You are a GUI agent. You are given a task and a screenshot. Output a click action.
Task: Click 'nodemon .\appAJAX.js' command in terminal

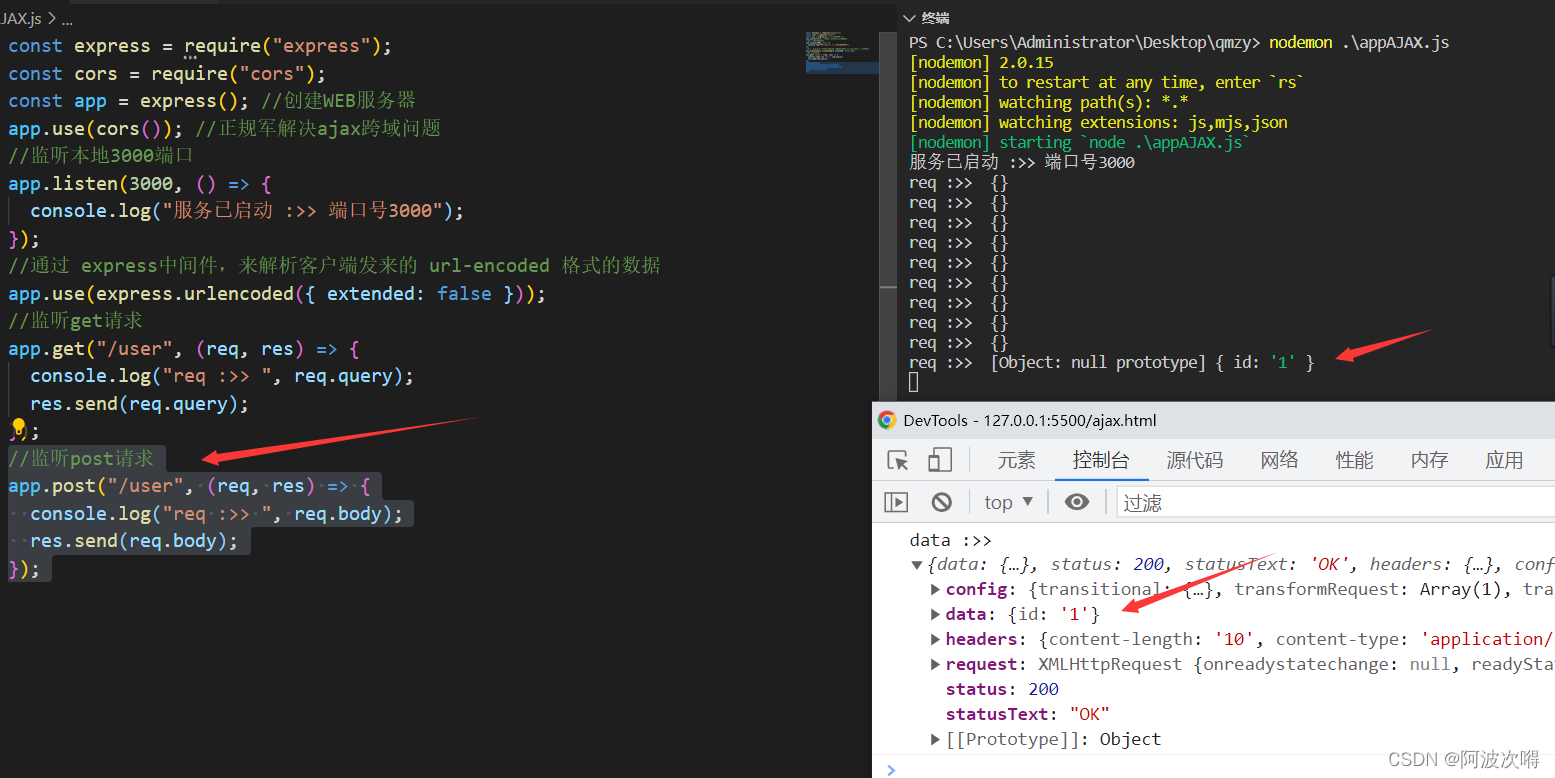1359,42
